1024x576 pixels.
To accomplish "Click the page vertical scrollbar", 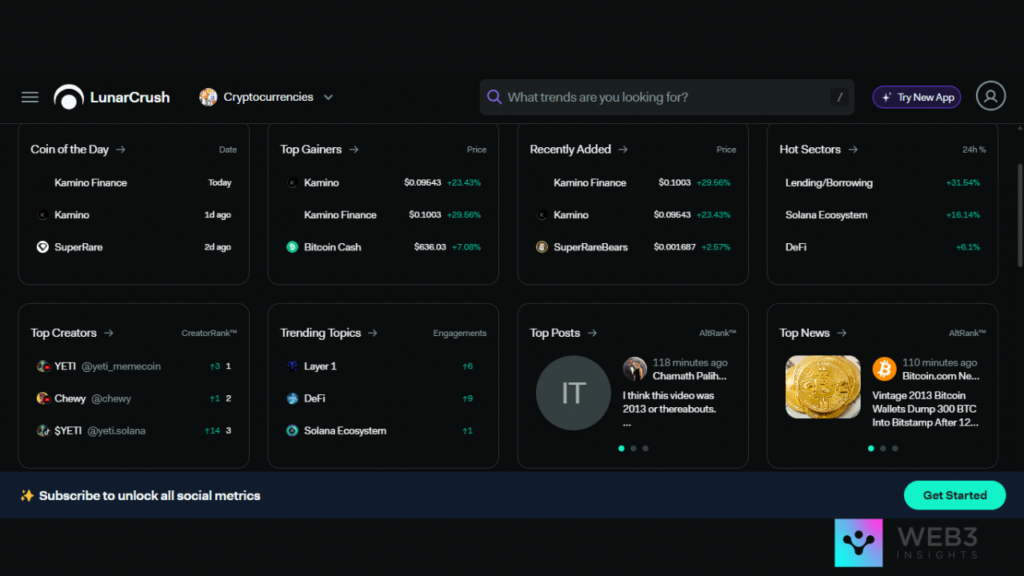I will click(x=1020, y=216).
